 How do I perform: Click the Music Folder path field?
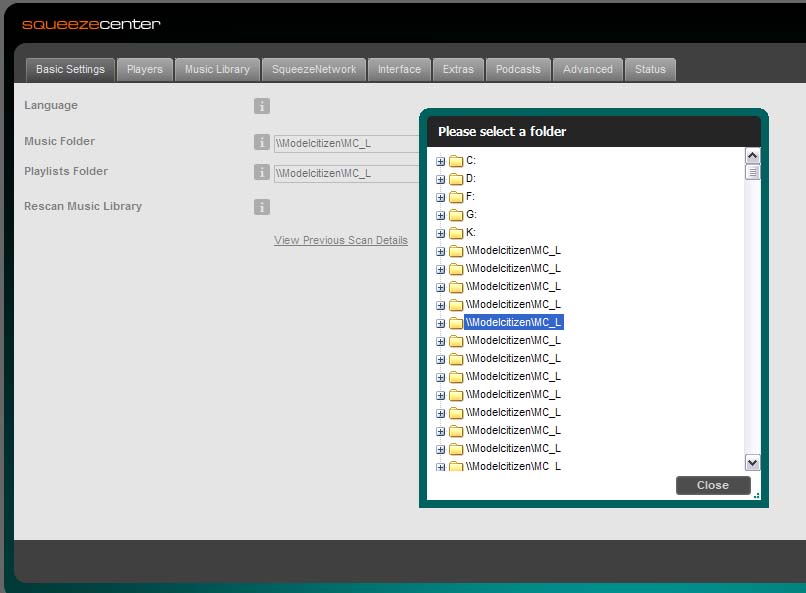(346, 143)
